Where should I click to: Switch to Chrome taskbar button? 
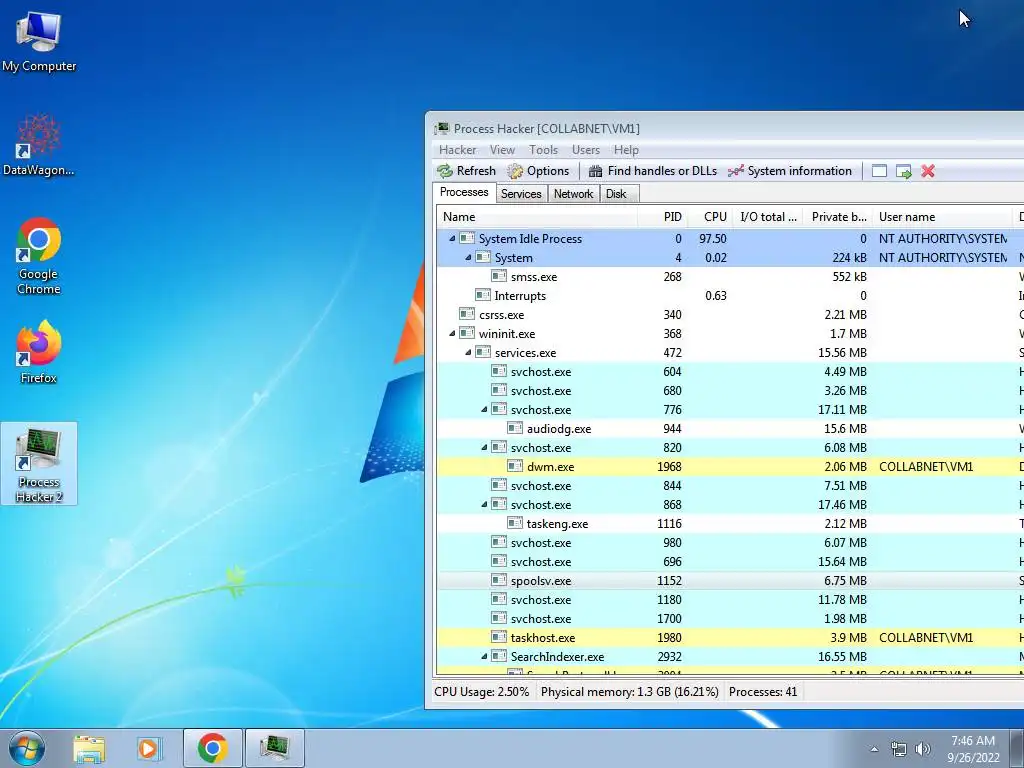pyautogui.click(x=212, y=748)
